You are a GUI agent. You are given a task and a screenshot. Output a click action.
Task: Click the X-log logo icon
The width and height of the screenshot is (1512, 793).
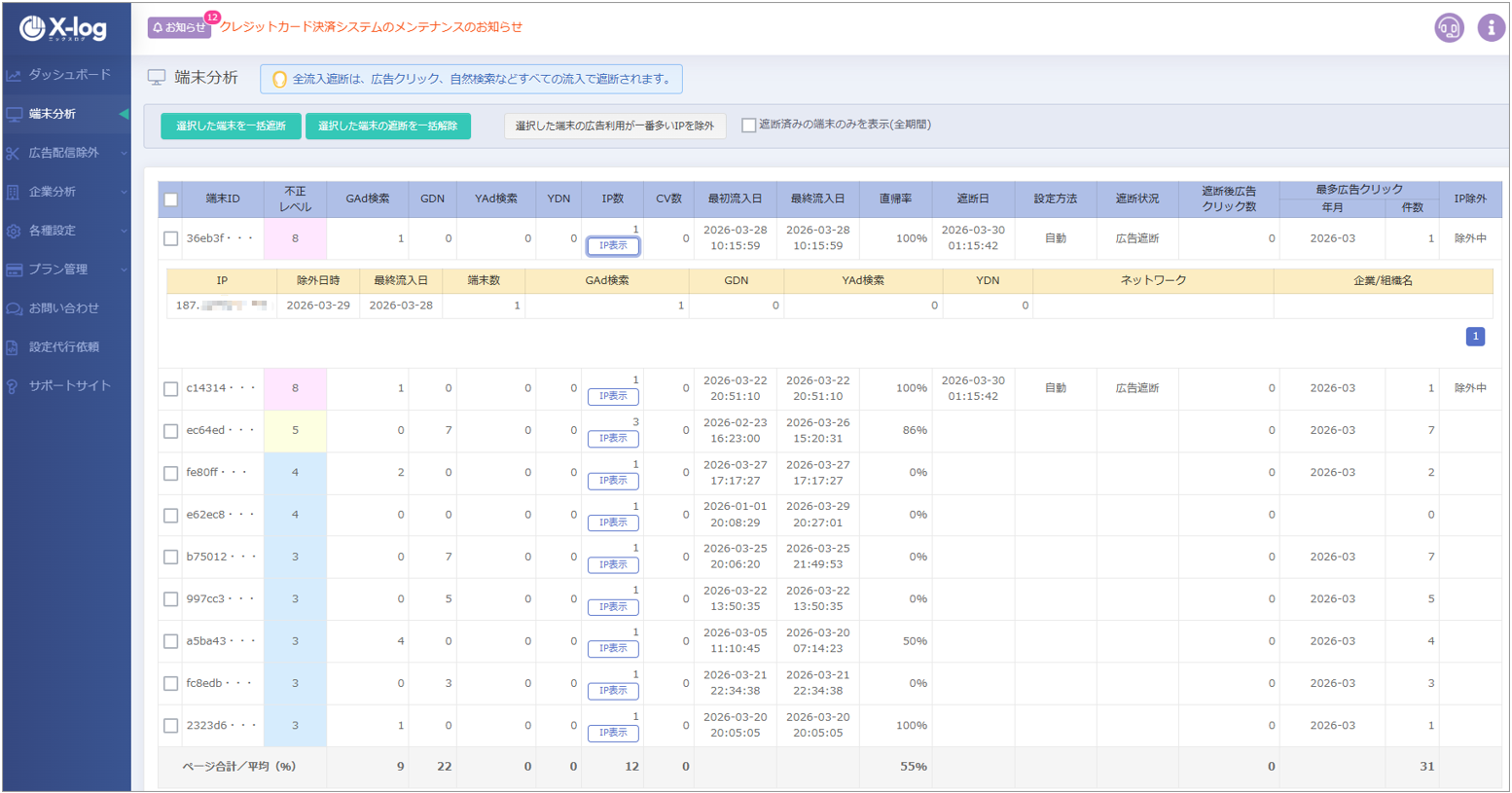33,29
